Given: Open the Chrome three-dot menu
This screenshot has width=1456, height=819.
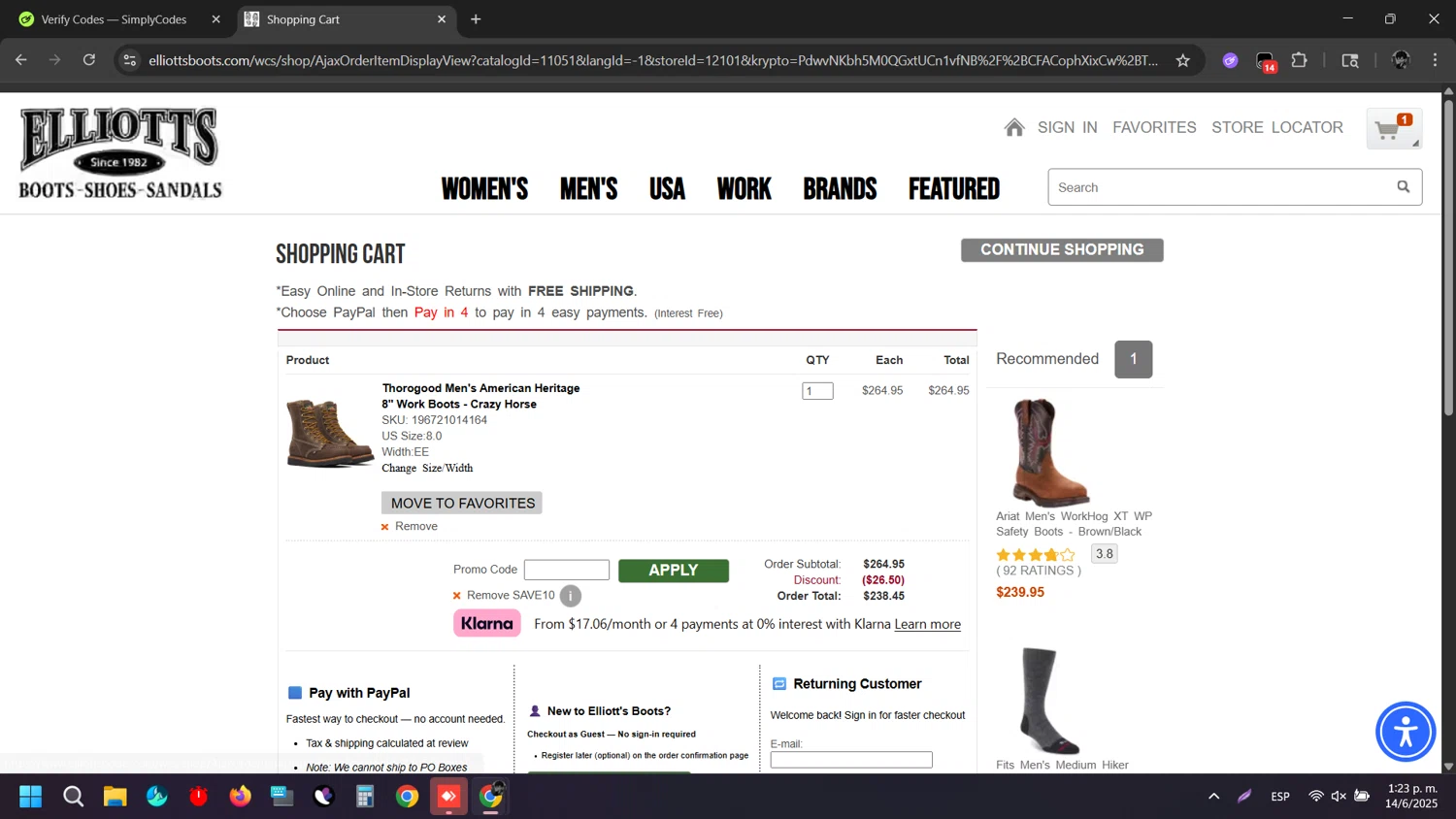Looking at the screenshot, I should pos(1435,60).
